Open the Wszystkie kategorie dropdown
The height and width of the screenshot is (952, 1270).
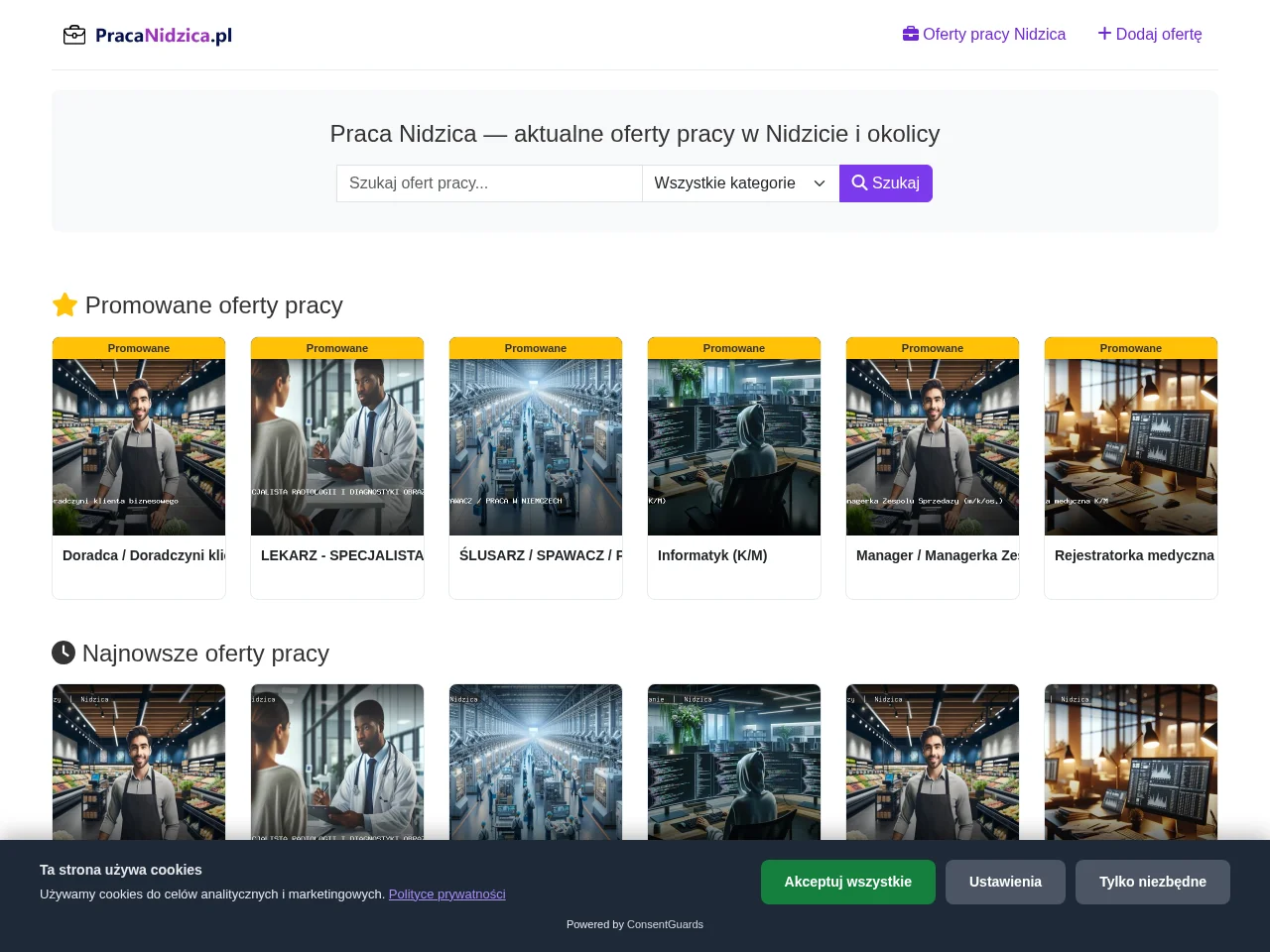pyautogui.click(x=741, y=183)
